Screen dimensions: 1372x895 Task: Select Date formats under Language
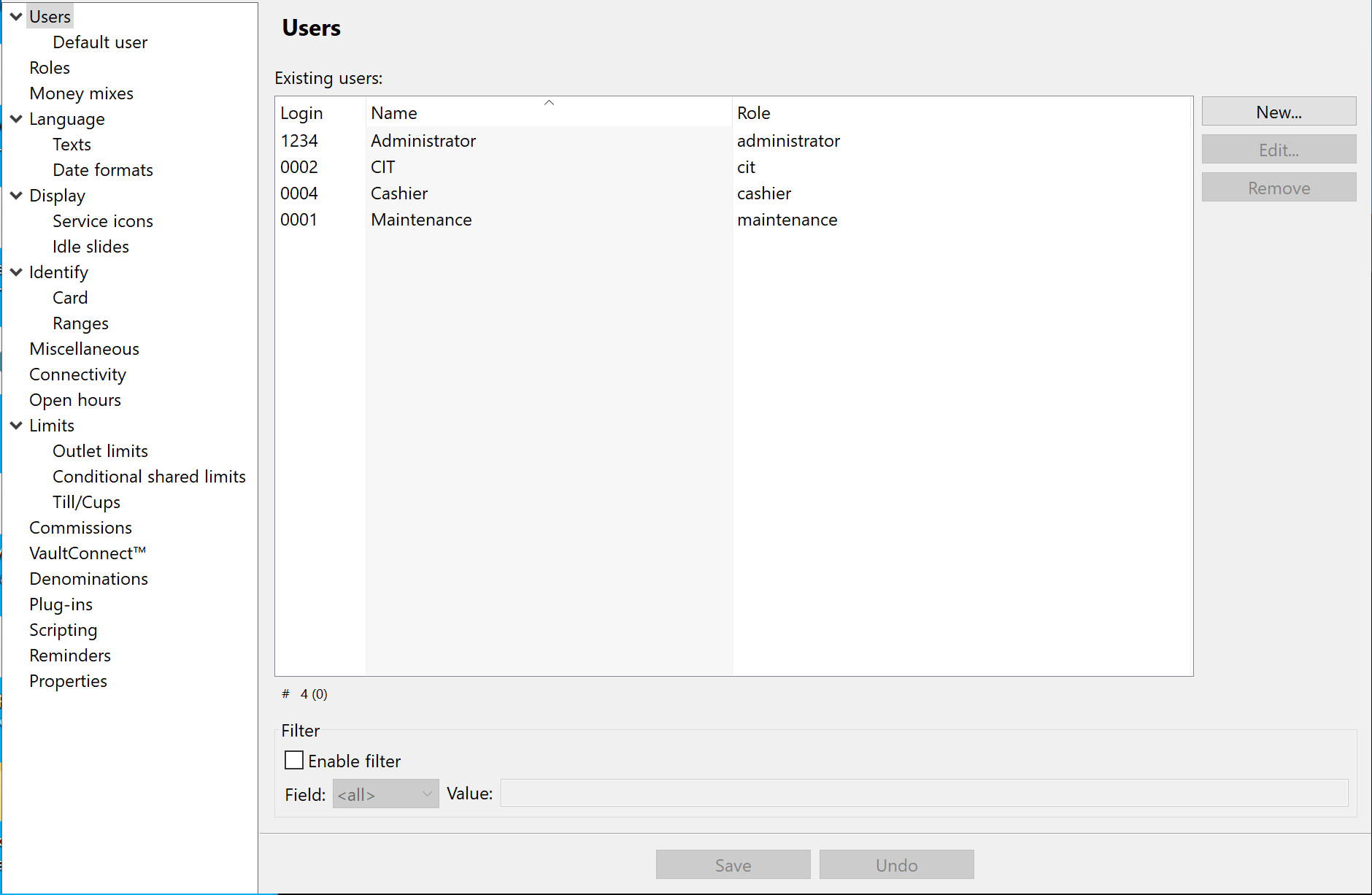pos(102,169)
